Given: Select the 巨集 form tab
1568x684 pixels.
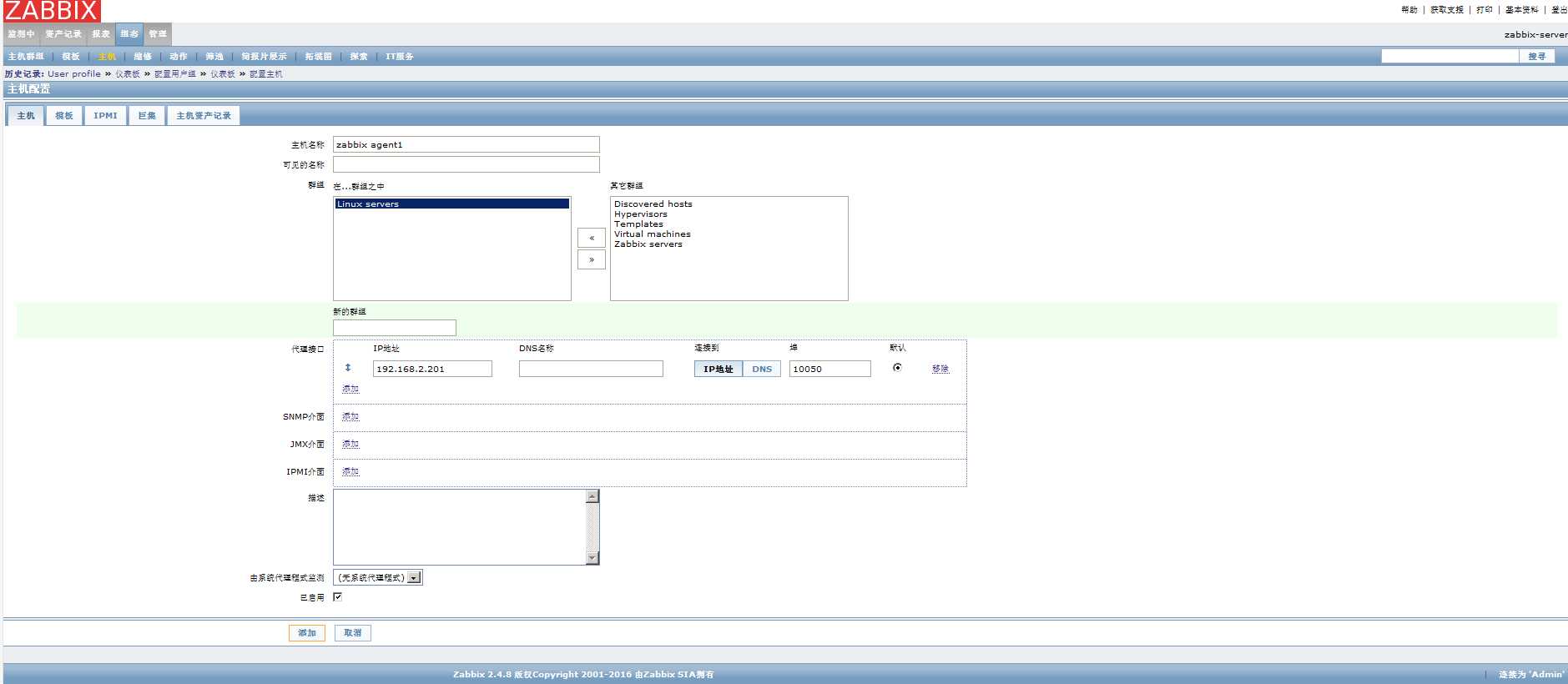Looking at the screenshot, I should pos(147,116).
